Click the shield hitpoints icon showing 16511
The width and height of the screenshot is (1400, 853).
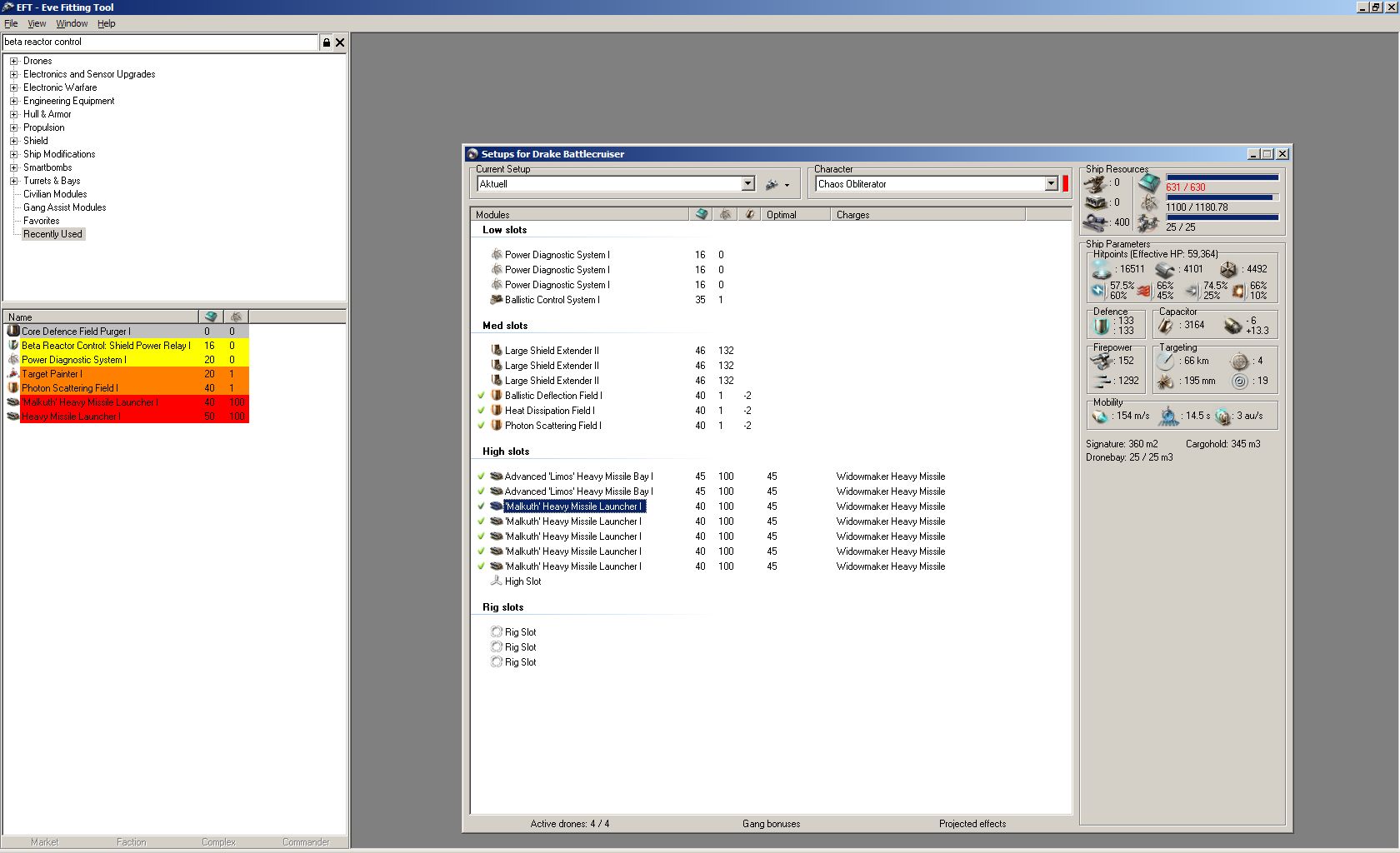click(x=1102, y=269)
